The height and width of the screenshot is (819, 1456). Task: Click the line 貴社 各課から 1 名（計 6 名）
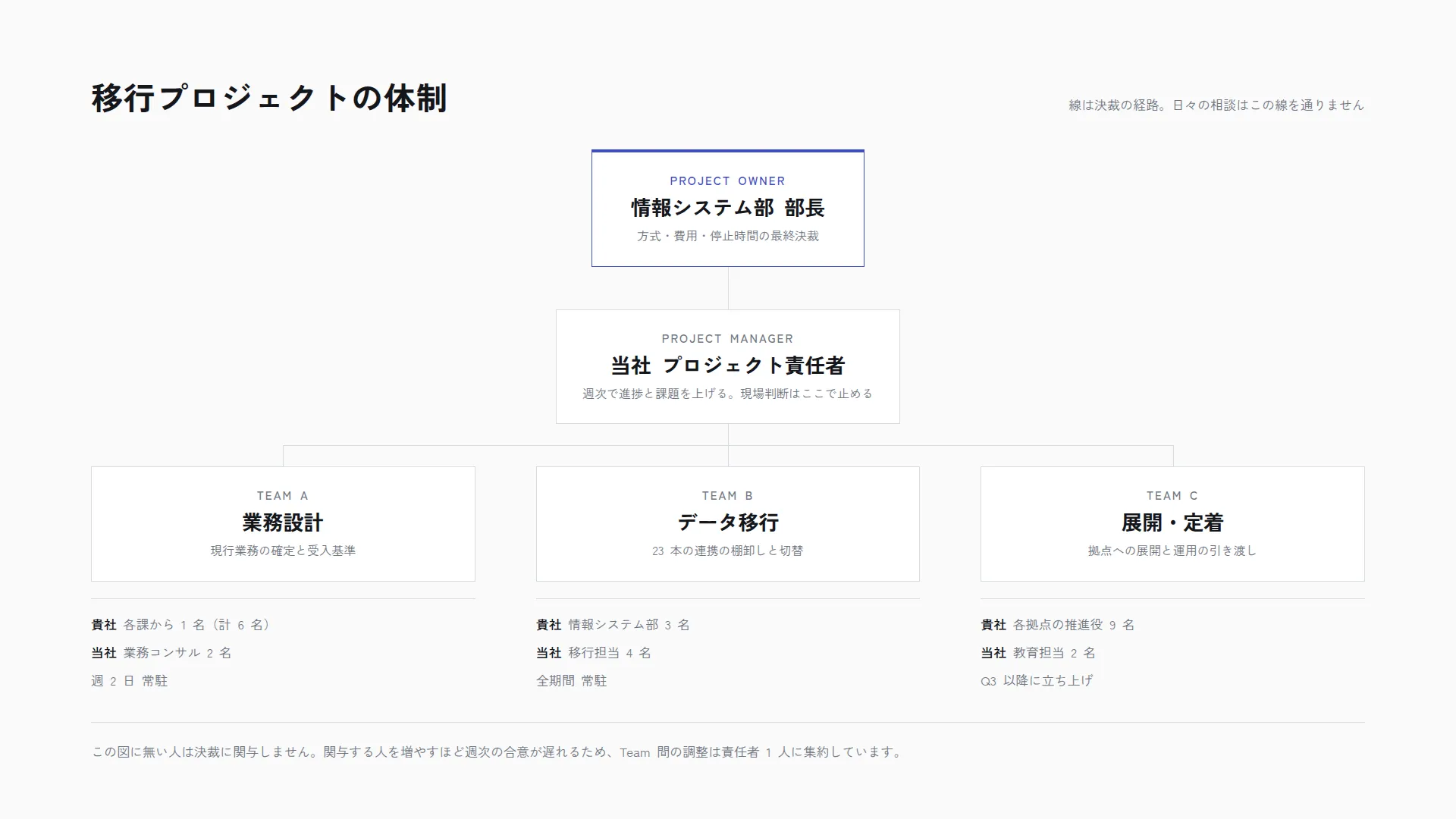point(183,625)
